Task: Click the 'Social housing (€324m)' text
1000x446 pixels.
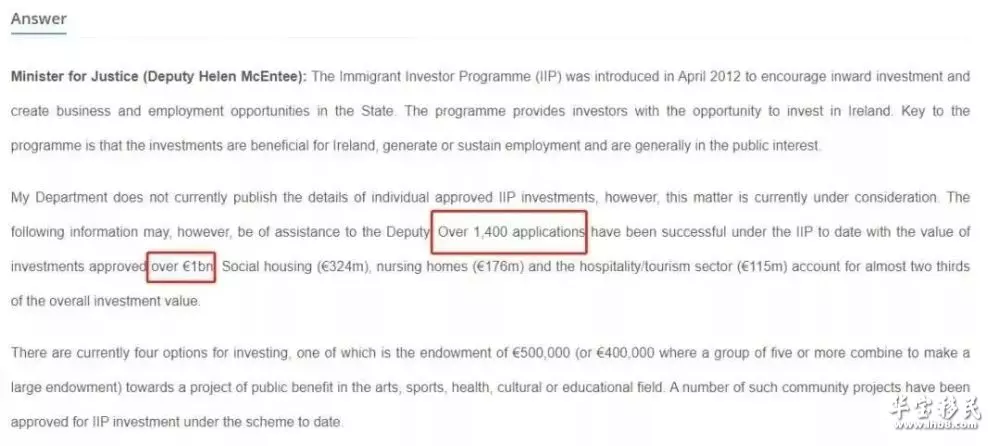Action: (x=297, y=267)
